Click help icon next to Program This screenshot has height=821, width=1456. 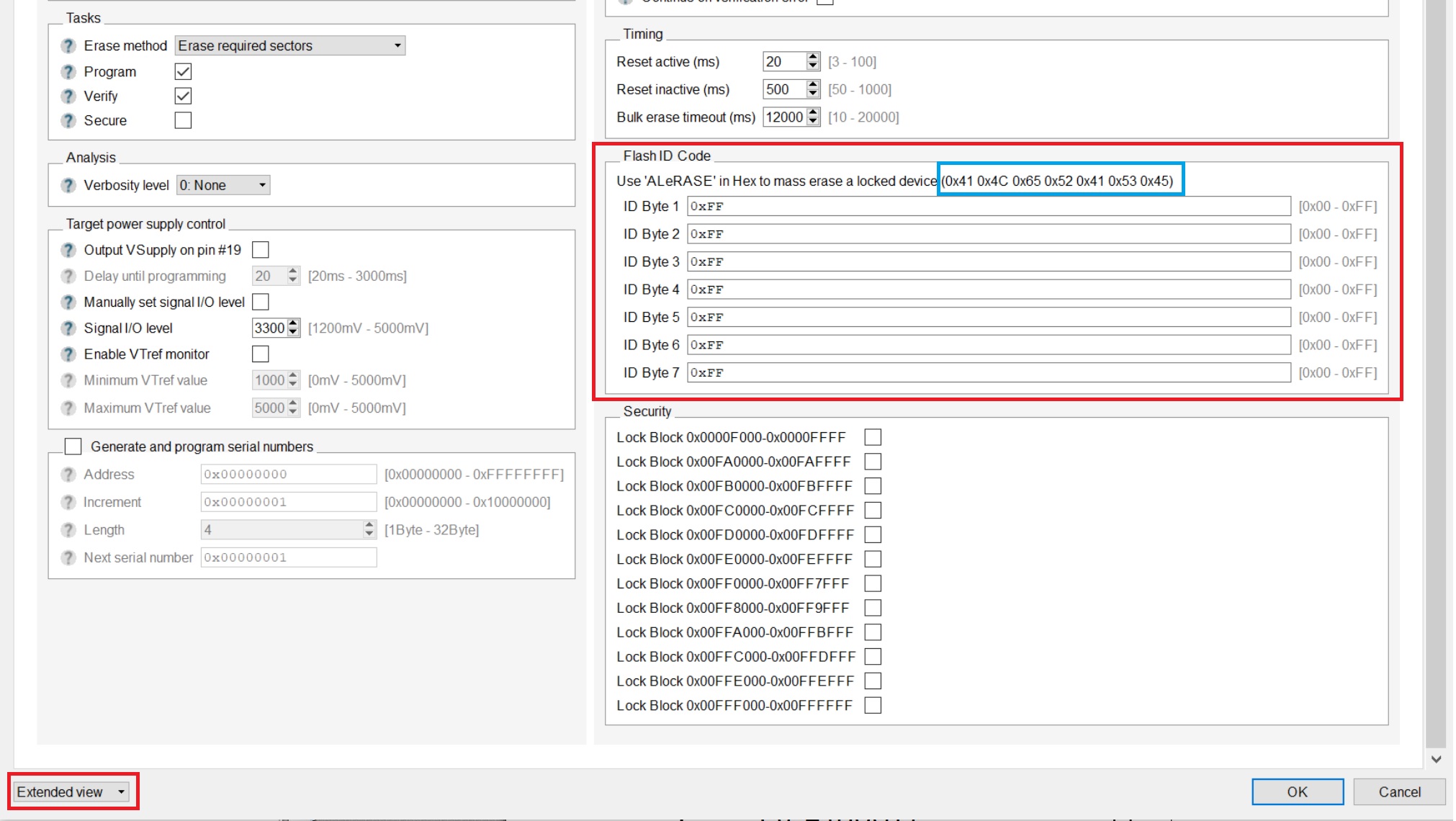68,72
